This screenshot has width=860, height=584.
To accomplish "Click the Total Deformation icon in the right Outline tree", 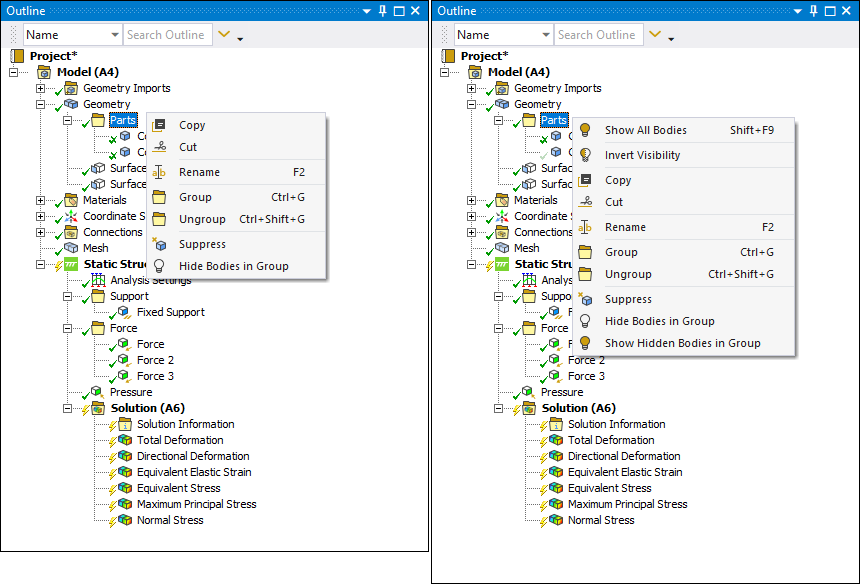I will click(x=557, y=440).
